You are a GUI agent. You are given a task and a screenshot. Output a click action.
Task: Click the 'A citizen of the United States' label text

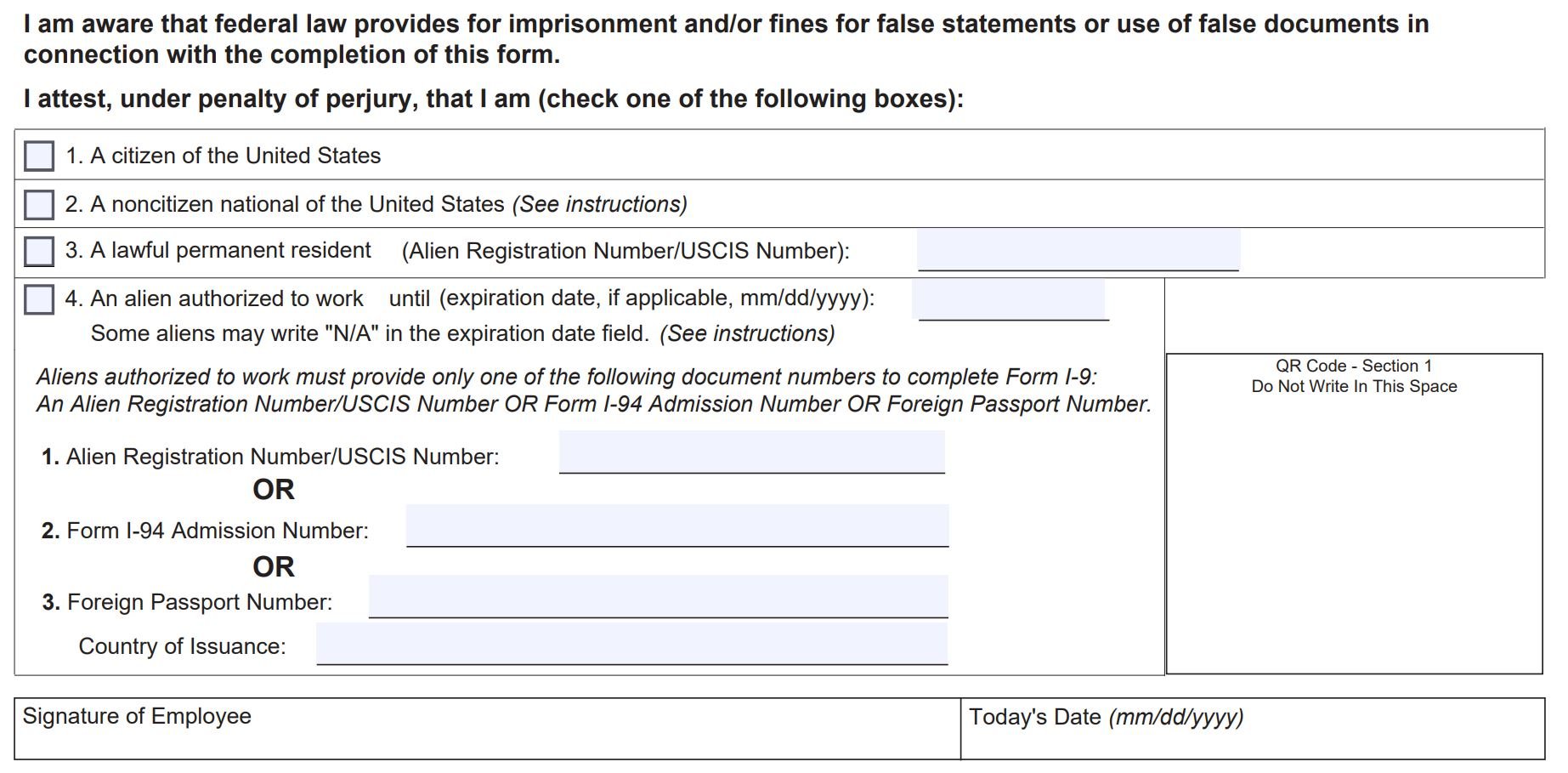click(224, 156)
